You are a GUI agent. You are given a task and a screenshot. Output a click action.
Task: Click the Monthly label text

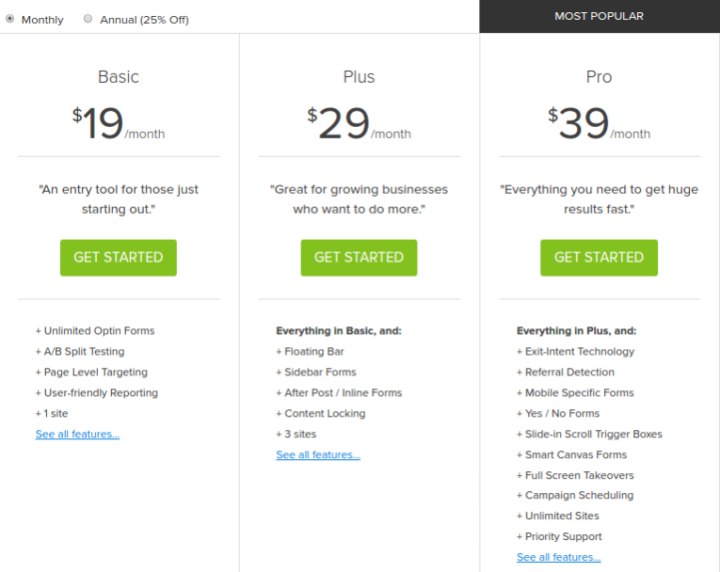42,20
